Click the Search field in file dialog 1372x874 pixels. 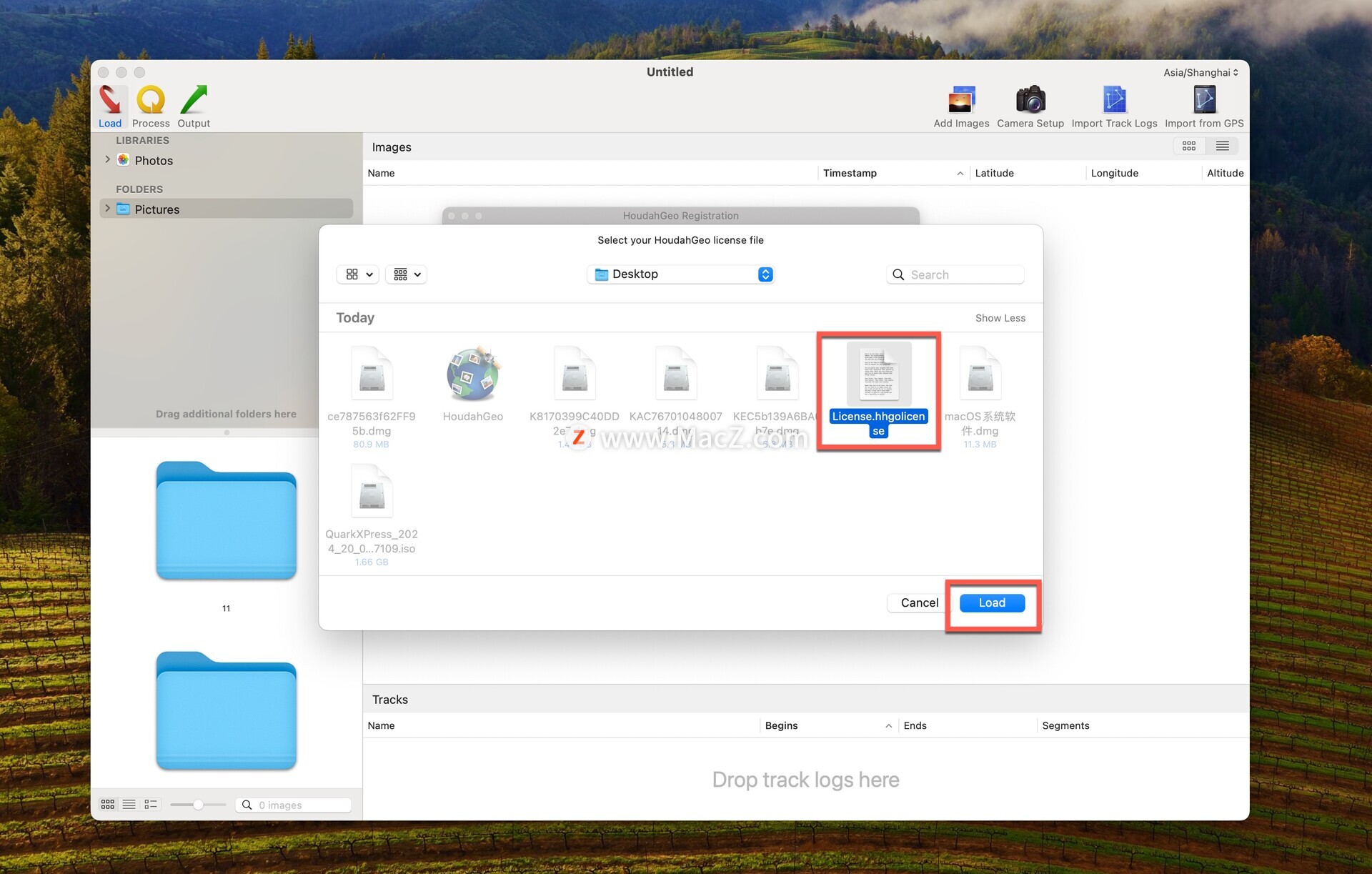click(955, 274)
